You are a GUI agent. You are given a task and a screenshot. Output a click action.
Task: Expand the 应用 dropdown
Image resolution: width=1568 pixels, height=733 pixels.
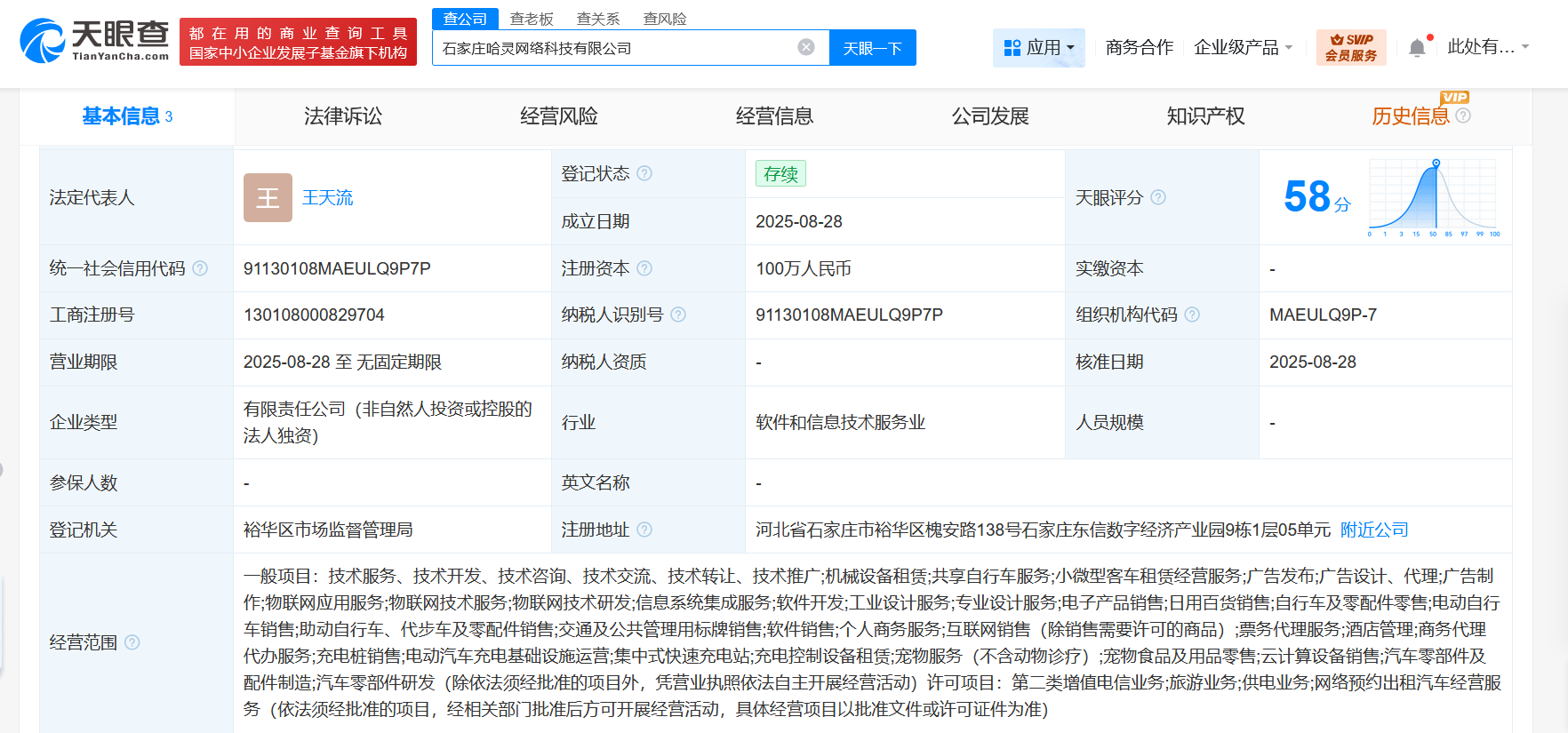1038,47
